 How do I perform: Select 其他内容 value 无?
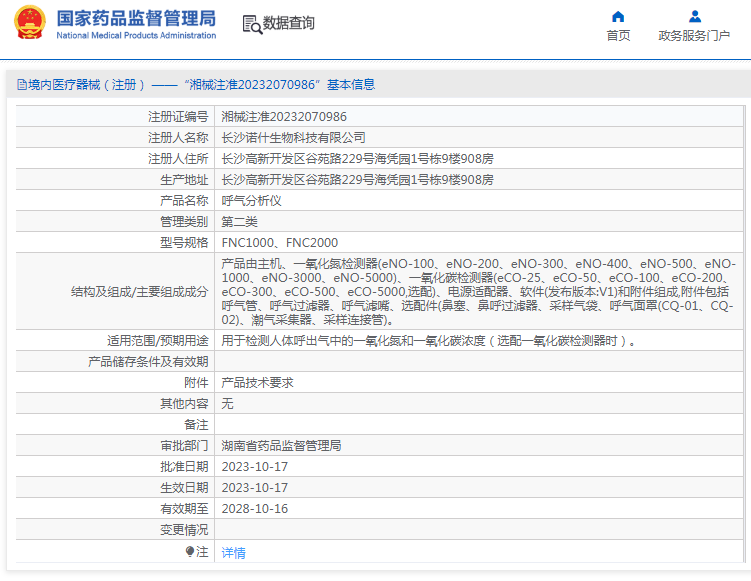(227, 404)
